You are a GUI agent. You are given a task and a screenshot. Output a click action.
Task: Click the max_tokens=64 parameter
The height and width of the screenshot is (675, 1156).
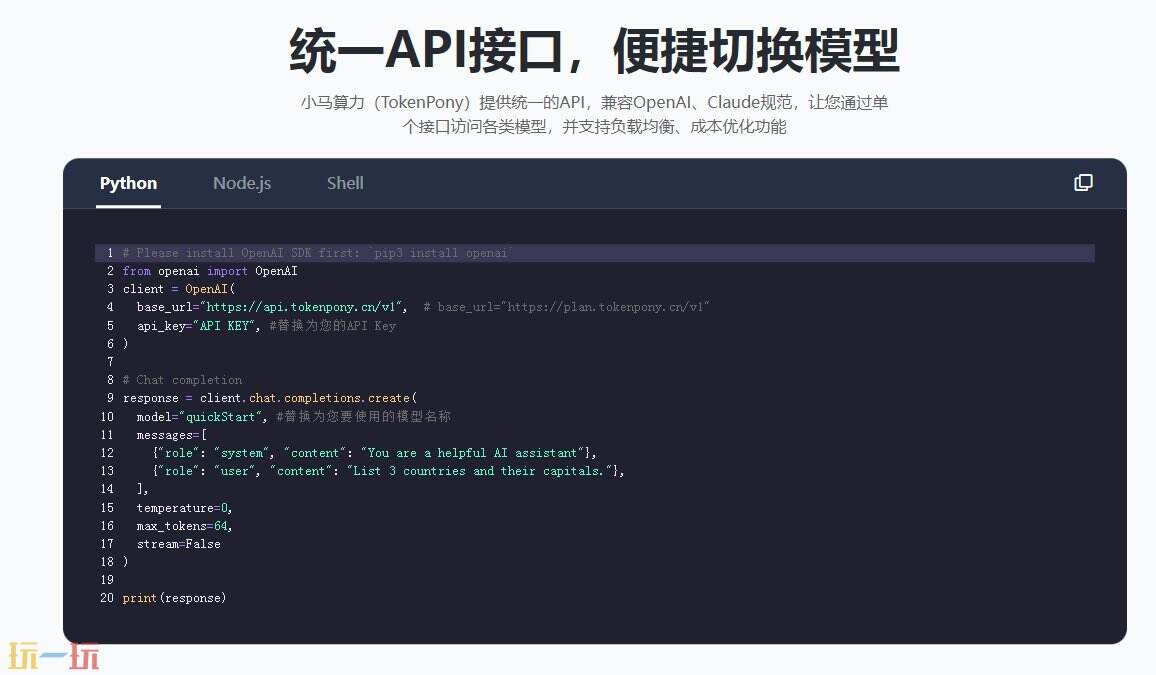[x=182, y=525]
